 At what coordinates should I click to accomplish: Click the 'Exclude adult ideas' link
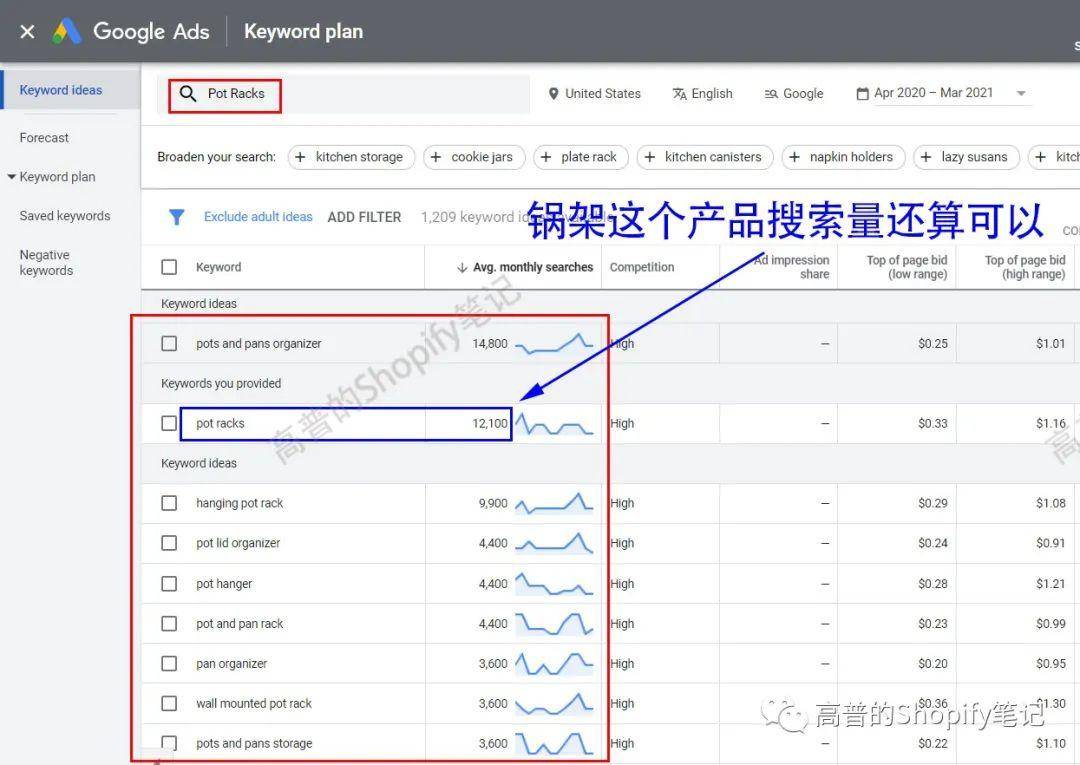point(258,217)
